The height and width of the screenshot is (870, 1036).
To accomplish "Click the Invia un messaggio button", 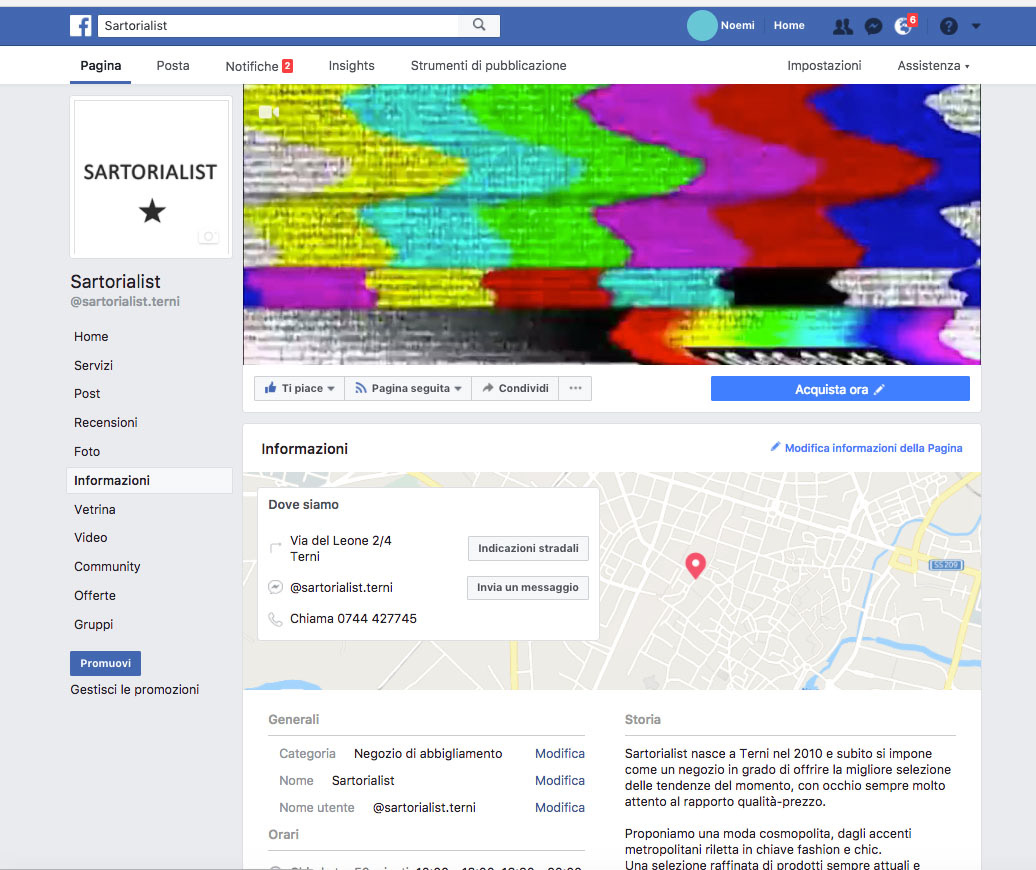I will [x=527, y=587].
